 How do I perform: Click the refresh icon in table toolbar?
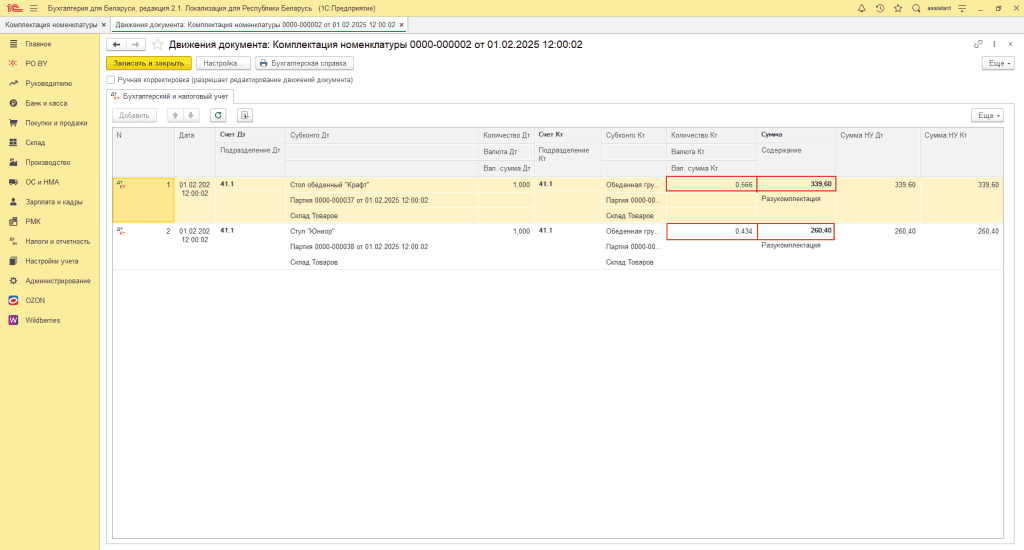coord(218,115)
